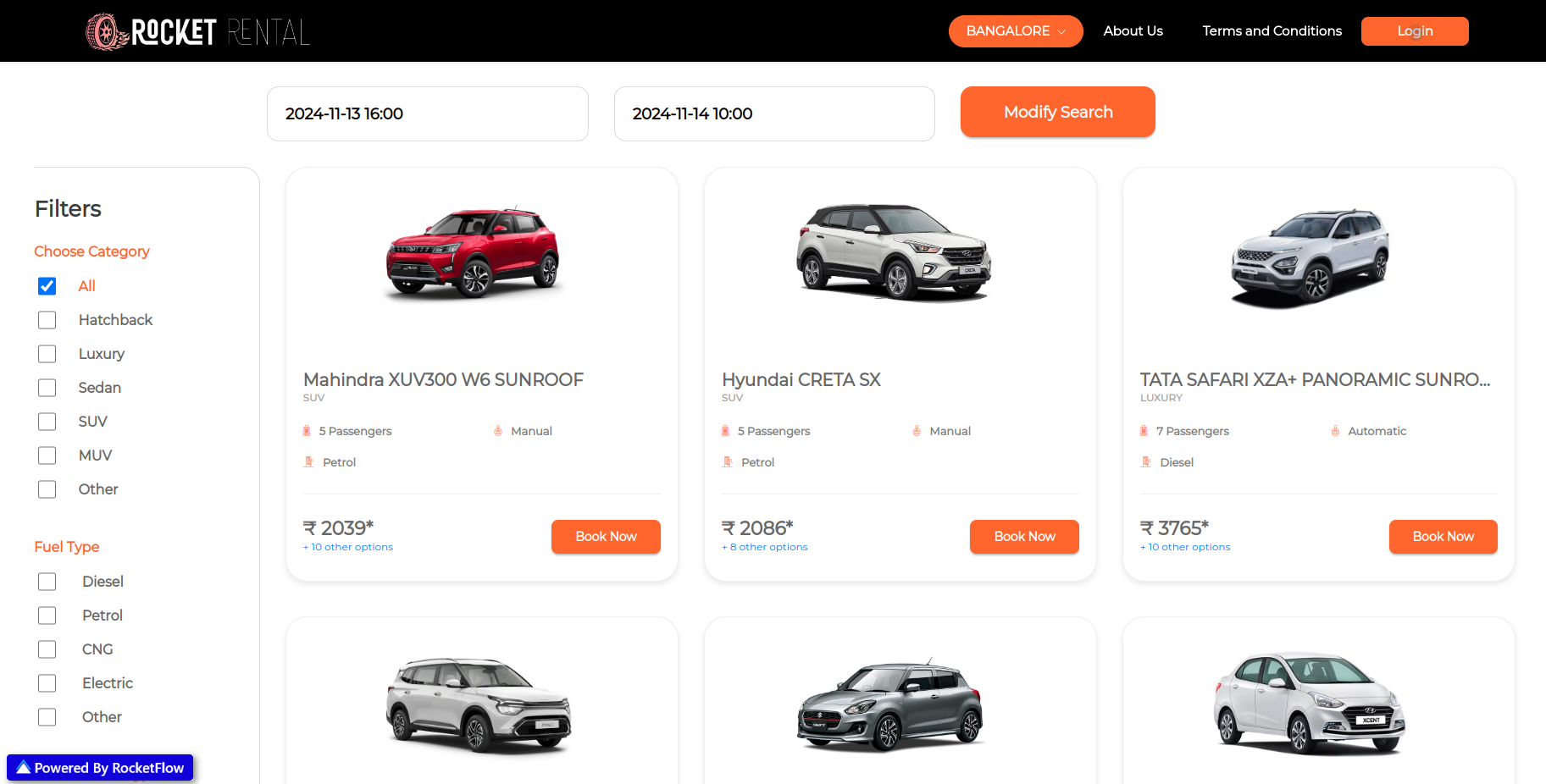Open return date picker showing 2024-11-14 10:00
The width and height of the screenshot is (1546, 784).
[x=773, y=113]
